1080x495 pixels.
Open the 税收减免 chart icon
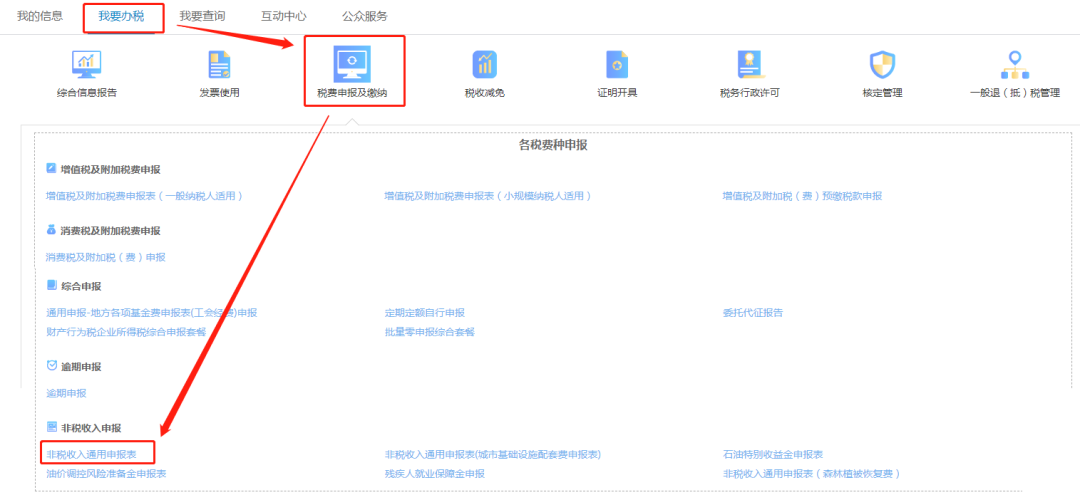[485, 65]
